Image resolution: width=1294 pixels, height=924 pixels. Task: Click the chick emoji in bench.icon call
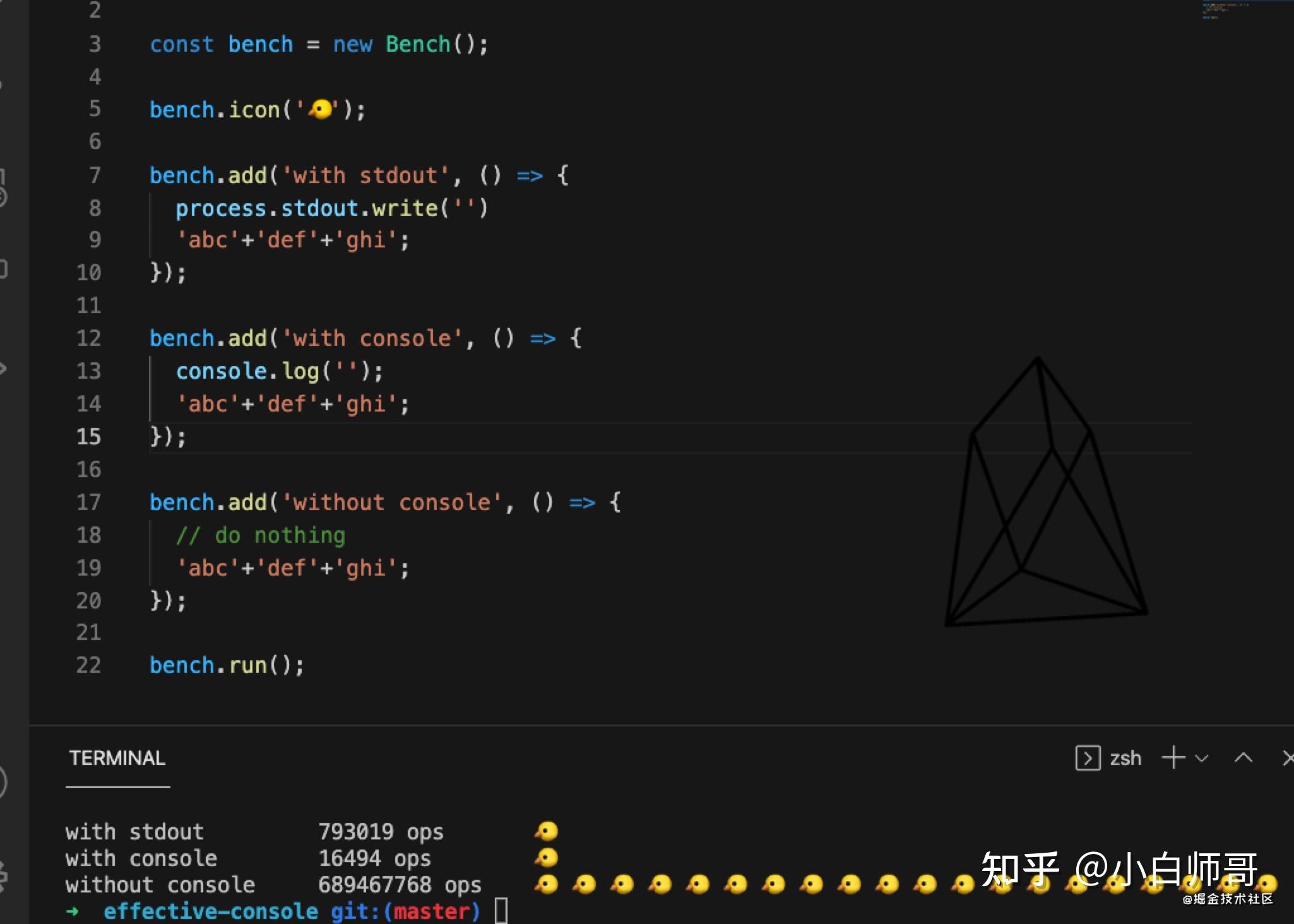(x=321, y=109)
